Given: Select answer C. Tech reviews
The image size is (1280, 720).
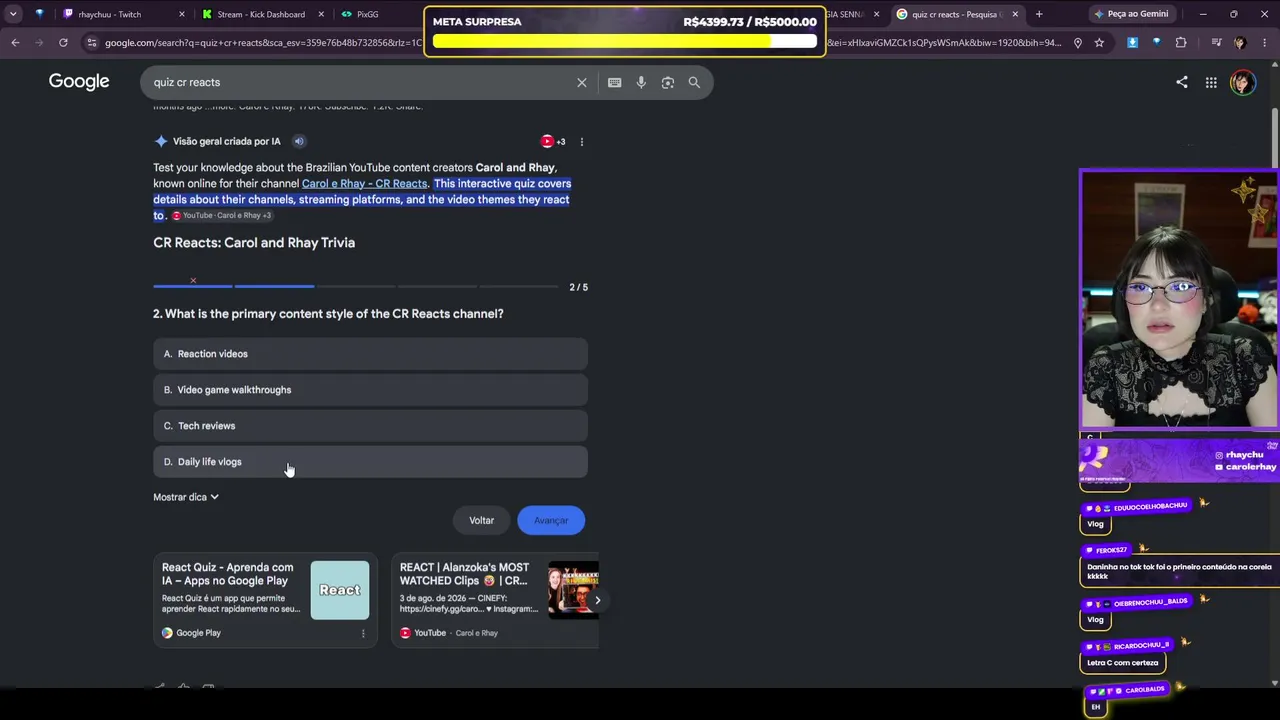Looking at the screenshot, I should [370, 426].
